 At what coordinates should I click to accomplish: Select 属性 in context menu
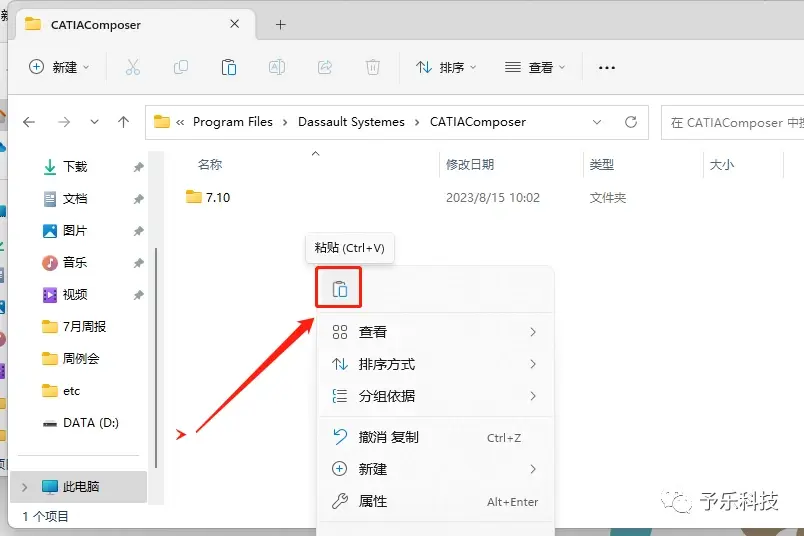[435, 501]
